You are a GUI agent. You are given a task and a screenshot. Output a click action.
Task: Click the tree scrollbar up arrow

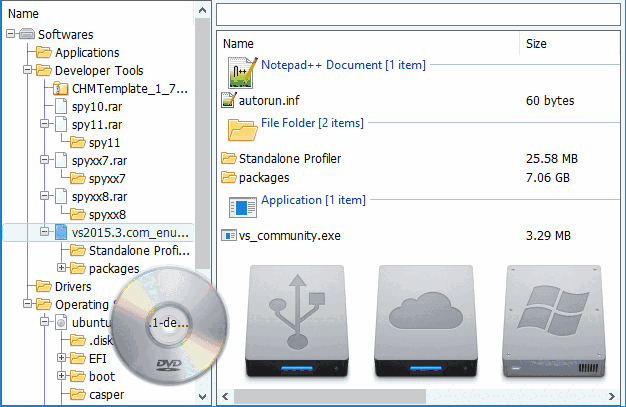202,10
